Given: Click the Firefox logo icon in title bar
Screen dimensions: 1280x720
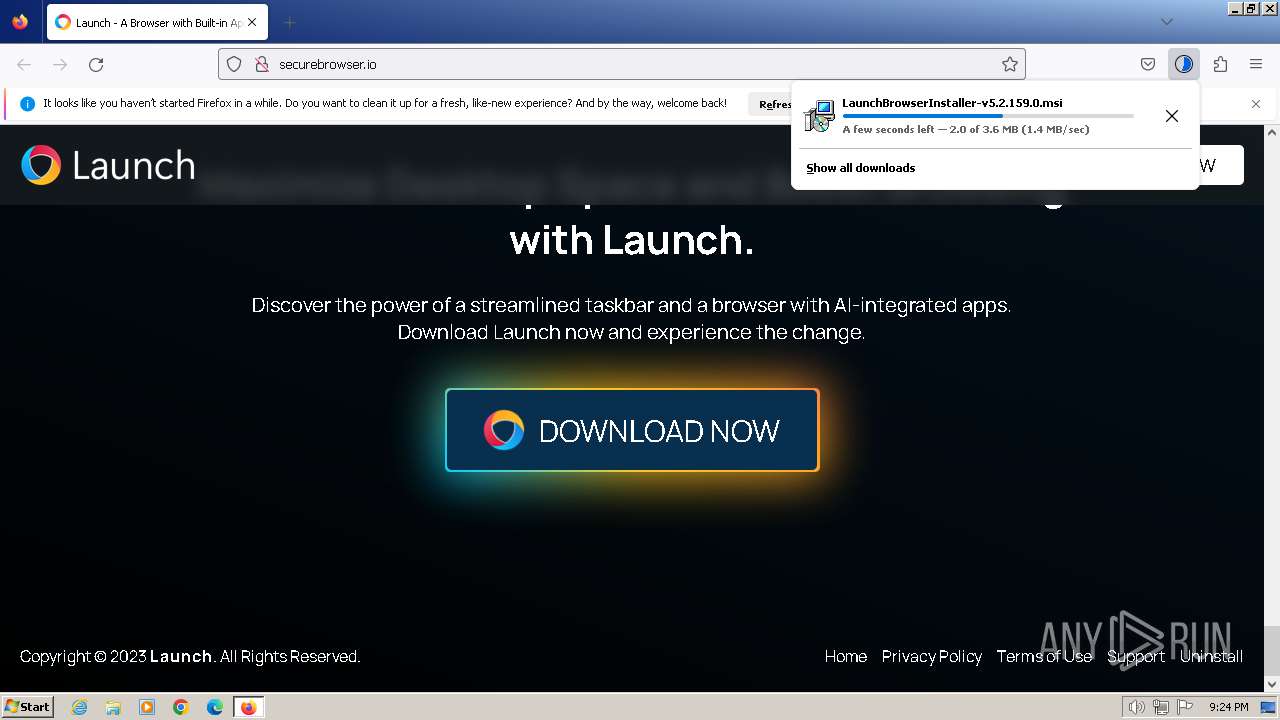Looking at the screenshot, I should (x=20, y=22).
